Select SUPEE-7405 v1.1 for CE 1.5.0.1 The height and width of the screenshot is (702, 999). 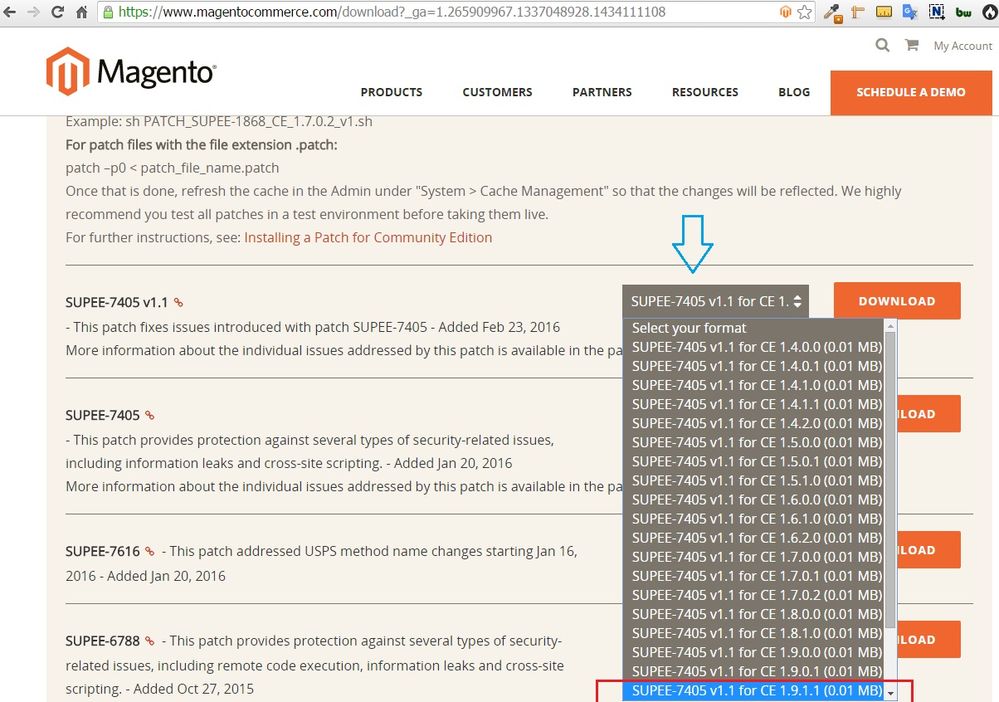(754, 461)
